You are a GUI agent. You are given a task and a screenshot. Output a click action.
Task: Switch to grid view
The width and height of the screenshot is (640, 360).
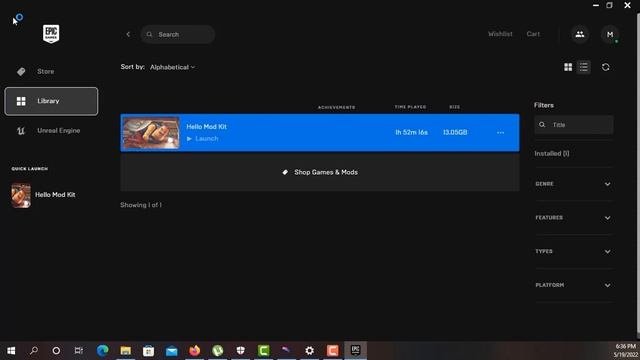click(568, 67)
